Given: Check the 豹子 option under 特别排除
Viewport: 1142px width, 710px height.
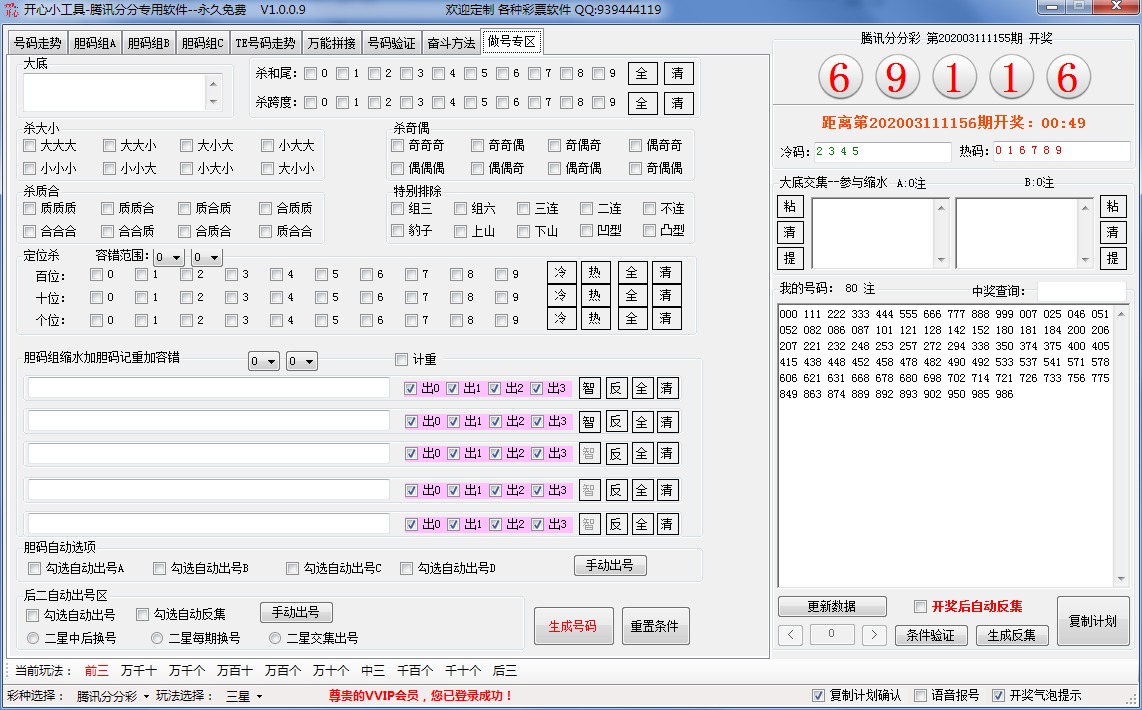Looking at the screenshot, I should [398, 231].
